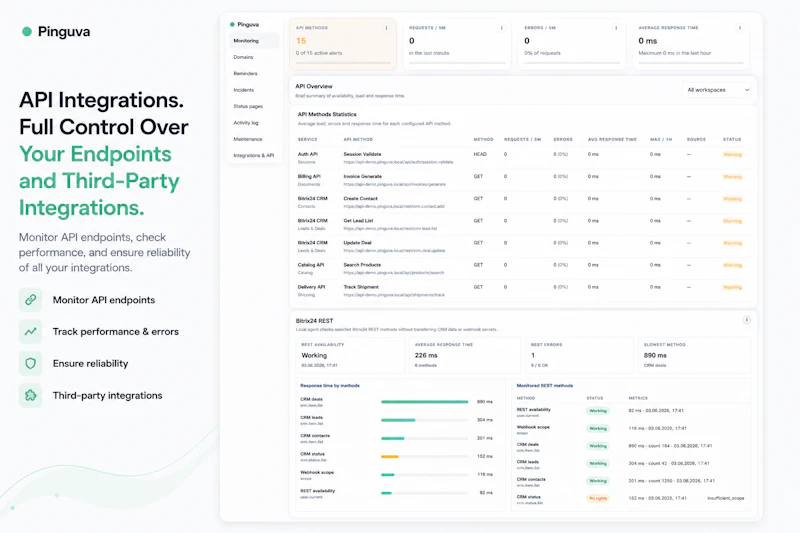The image size is (800, 533).
Task: Open the Invoice Generate endpoint URL
Action: (395, 184)
